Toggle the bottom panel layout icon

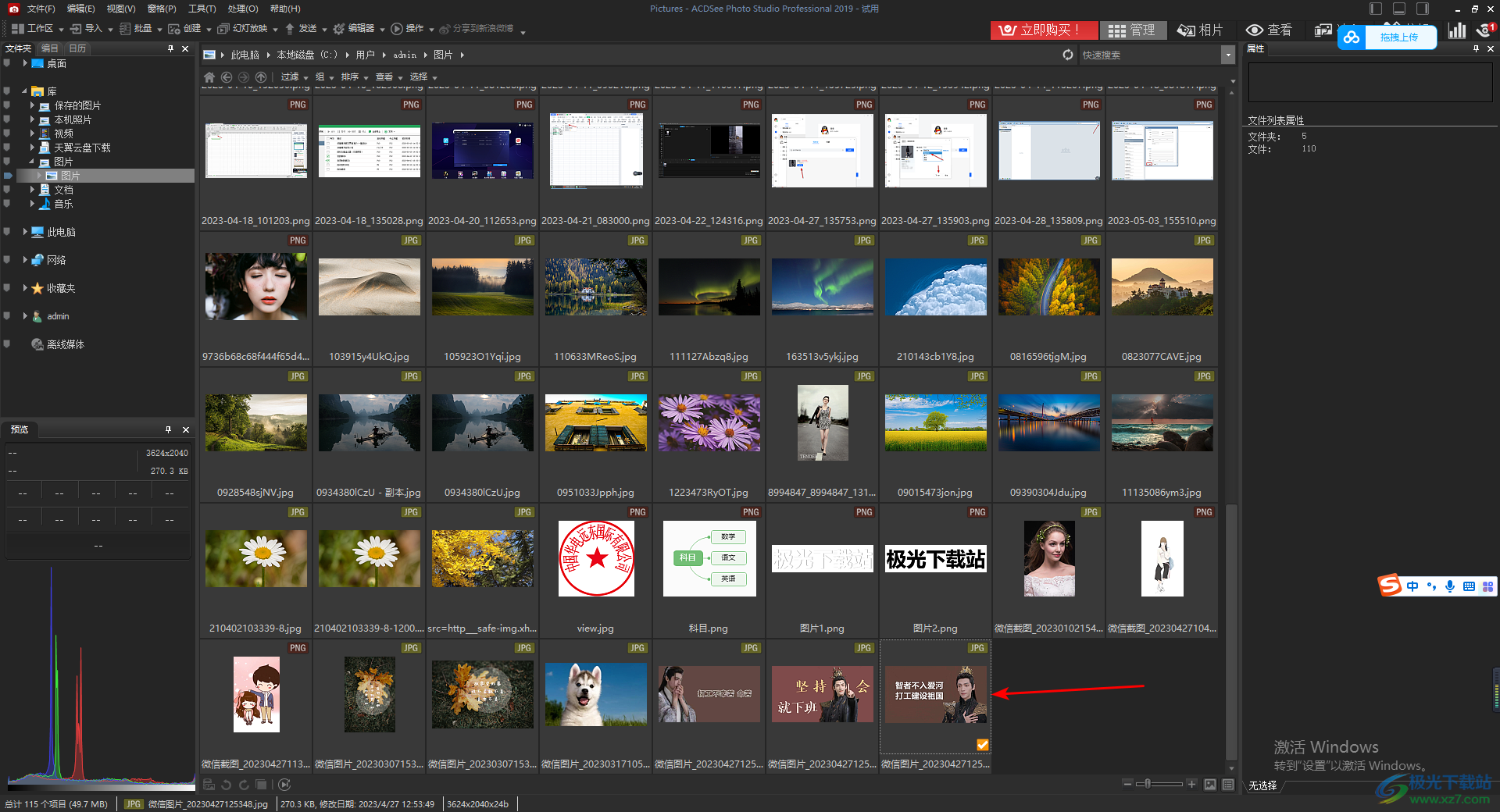click(x=1399, y=9)
